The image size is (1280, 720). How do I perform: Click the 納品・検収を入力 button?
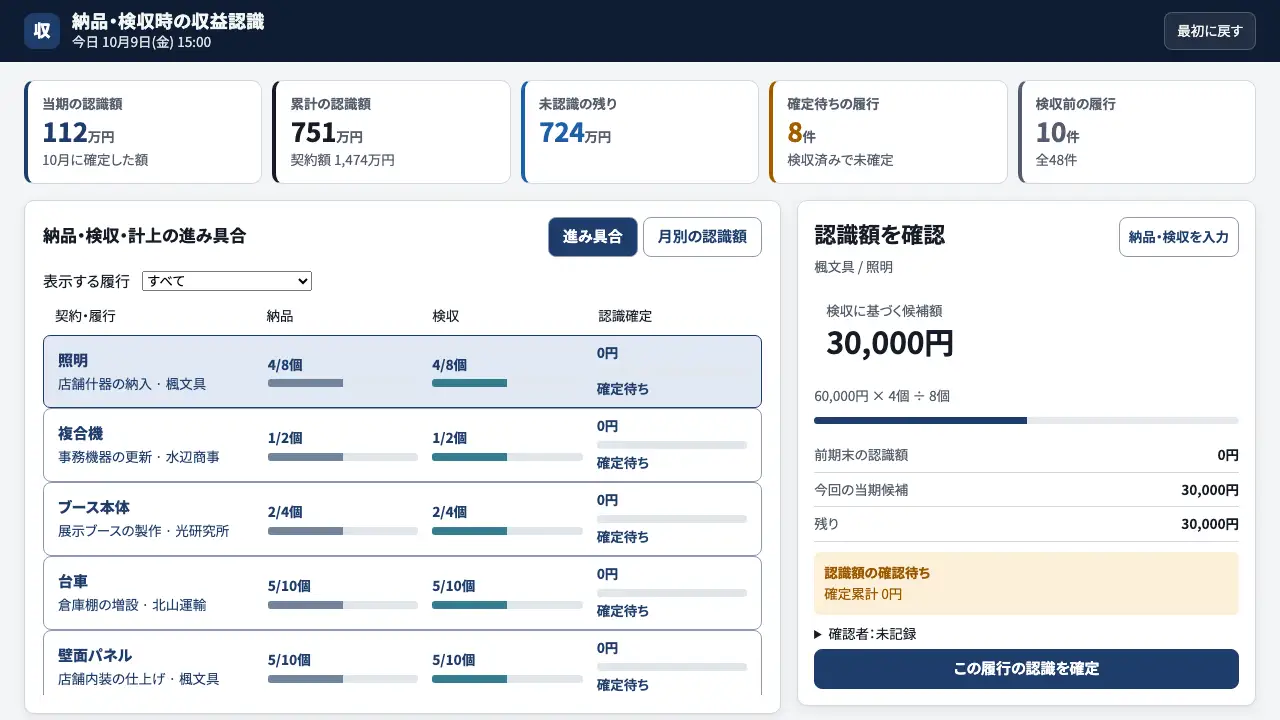1178,237
